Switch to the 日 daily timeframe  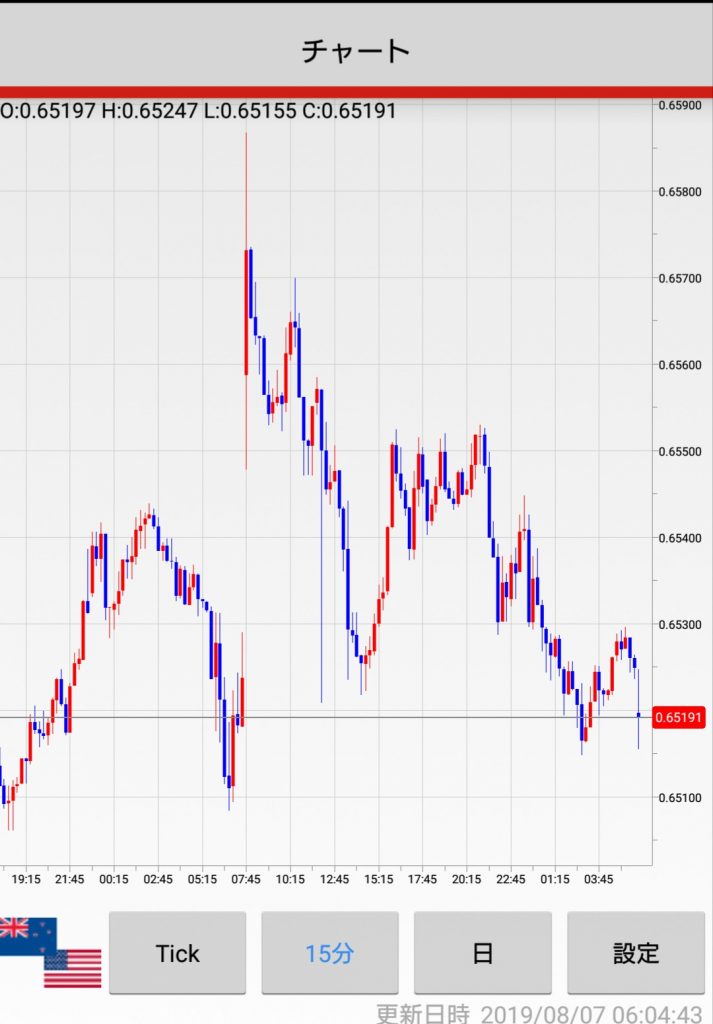482,953
